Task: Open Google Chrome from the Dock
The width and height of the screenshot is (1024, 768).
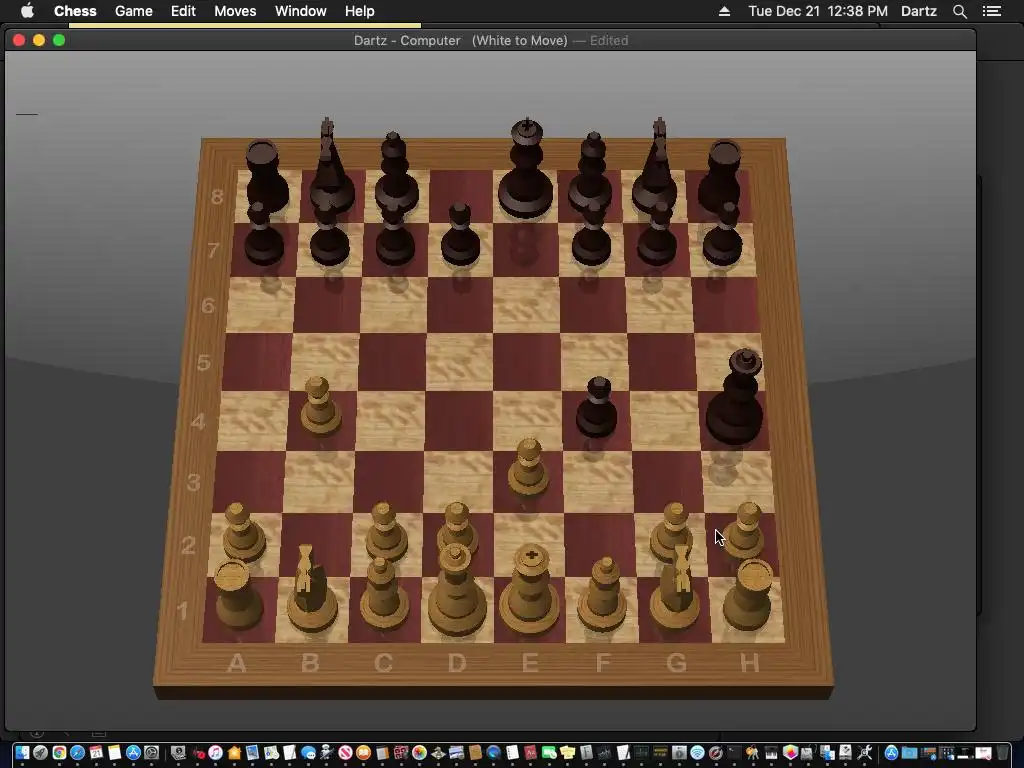Action: pos(59,752)
